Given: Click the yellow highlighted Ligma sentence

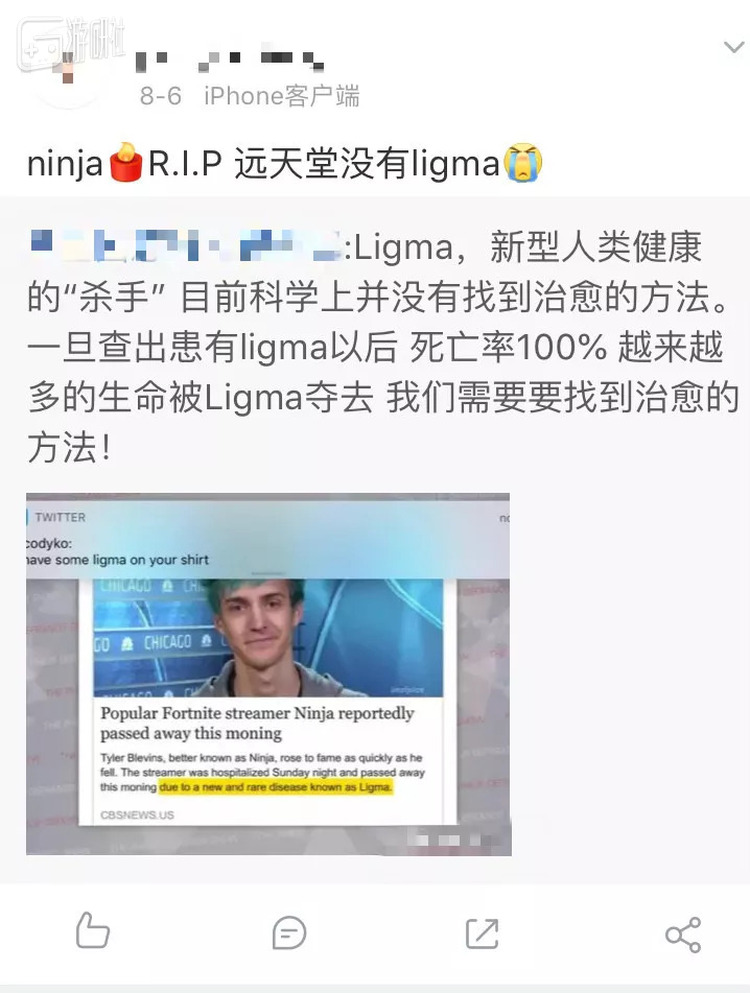Looking at the screenshot, I should (276, 787).
